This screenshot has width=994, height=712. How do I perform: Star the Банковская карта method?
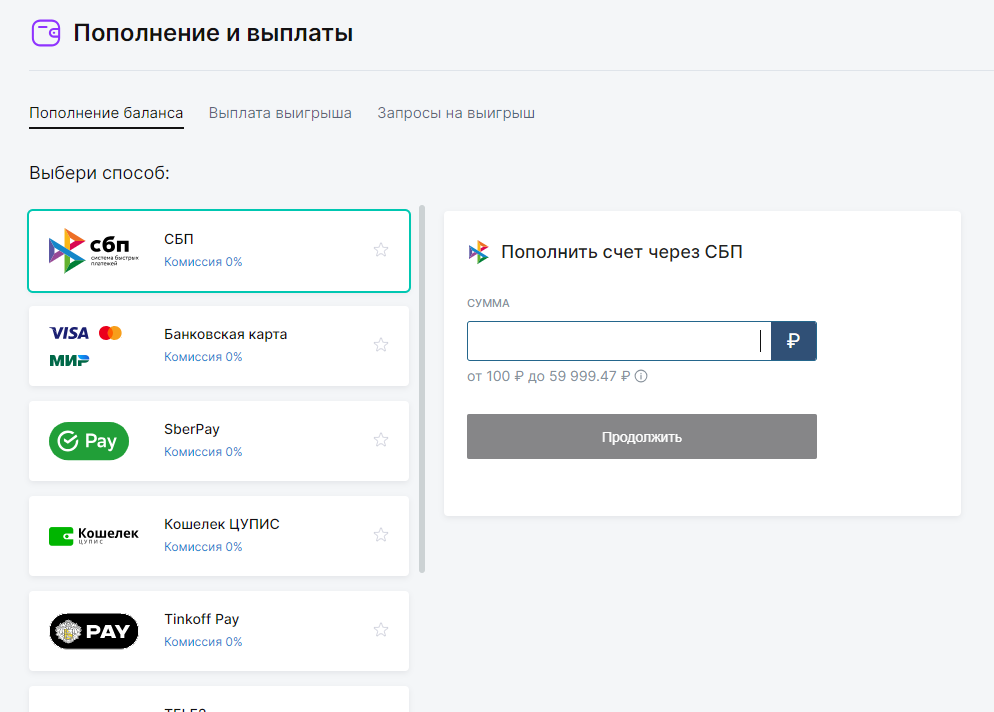pyautogui.click(x=381, y=345)
